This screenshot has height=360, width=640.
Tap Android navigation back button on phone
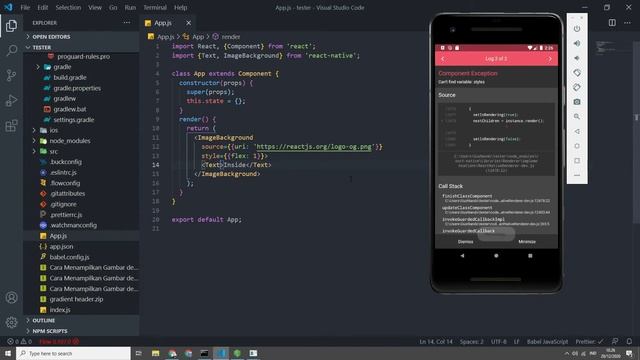462,256
